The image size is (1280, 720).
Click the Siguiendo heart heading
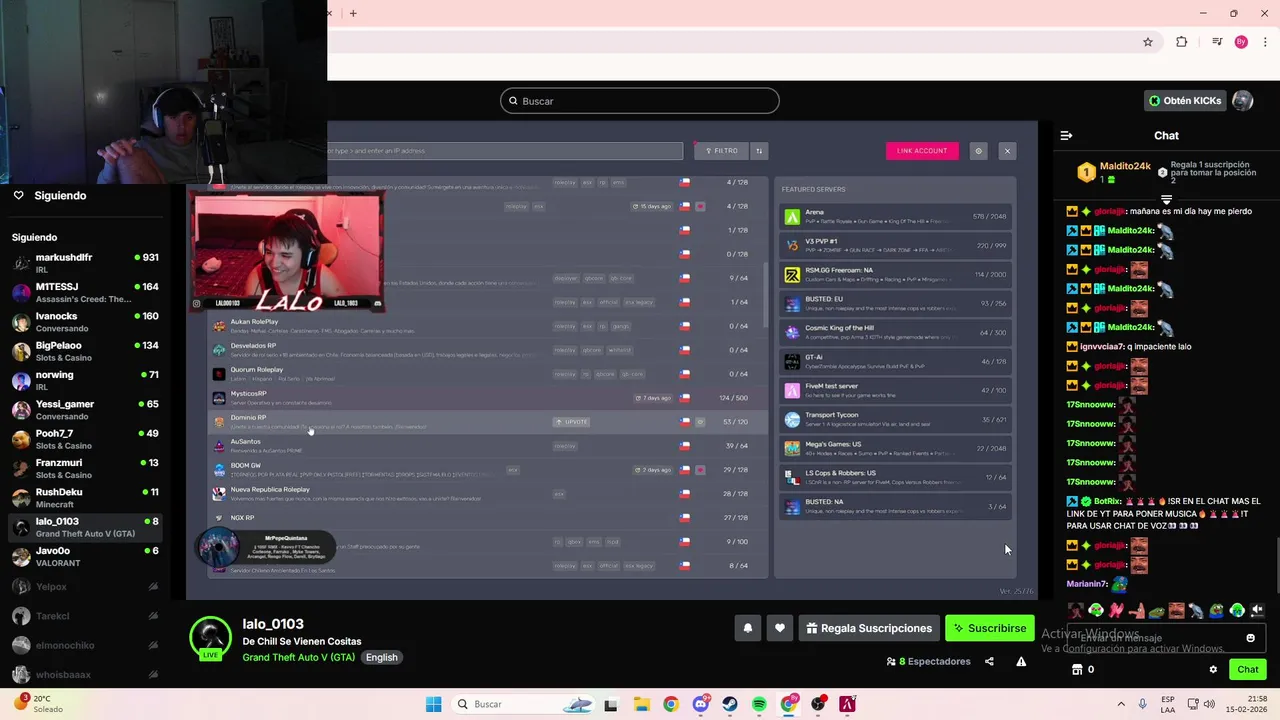tap(50, 195)
